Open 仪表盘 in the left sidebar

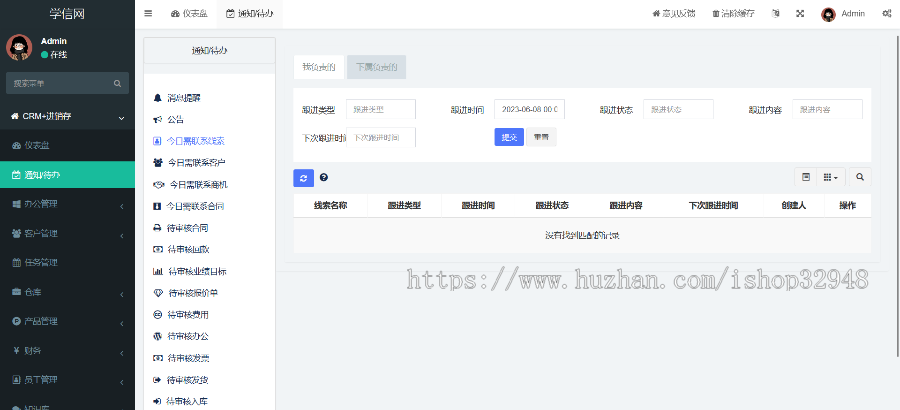pyautogui.click(x=67, y=146)
